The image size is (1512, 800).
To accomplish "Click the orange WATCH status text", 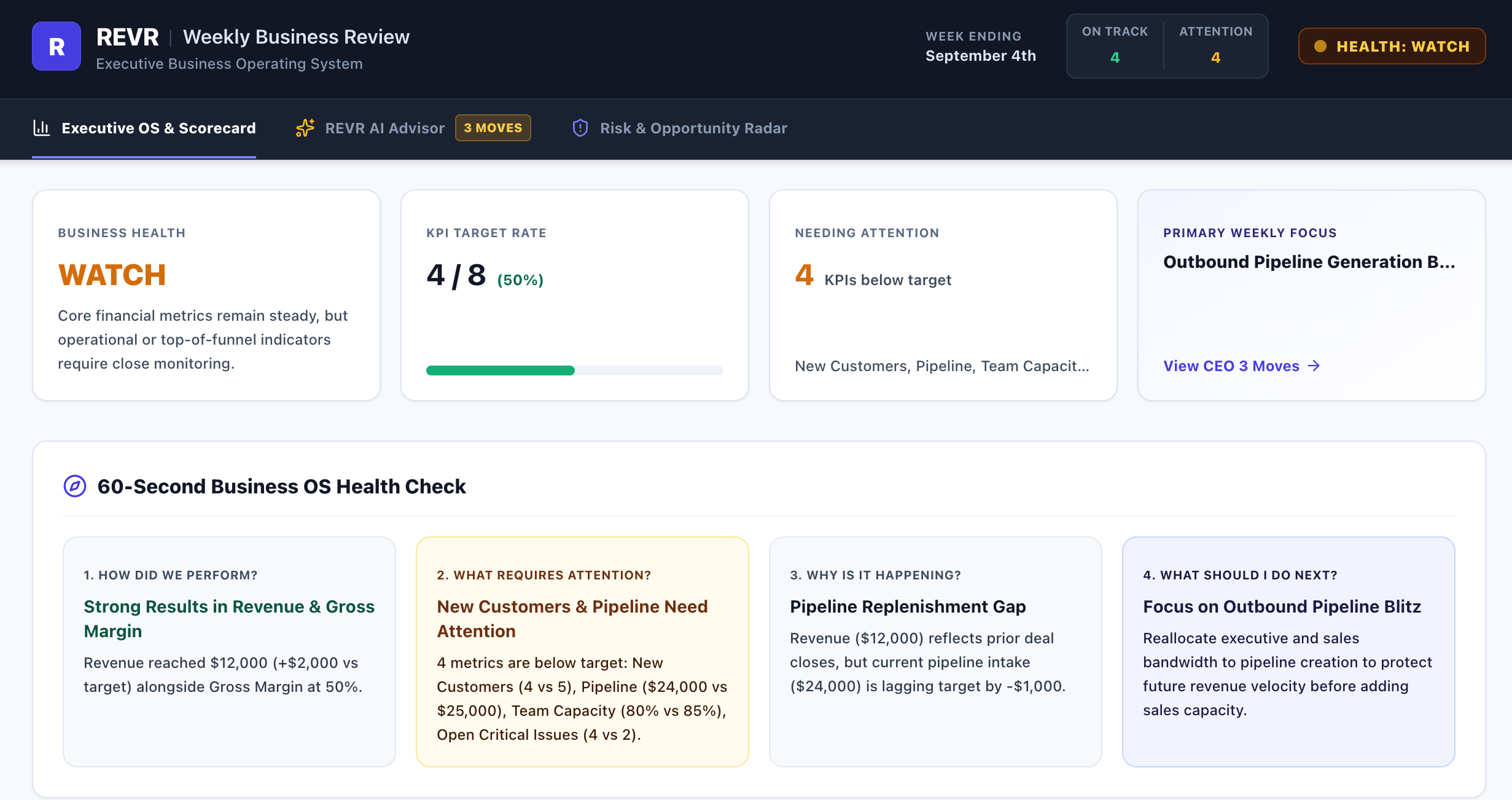I will (x=112, y=275).
